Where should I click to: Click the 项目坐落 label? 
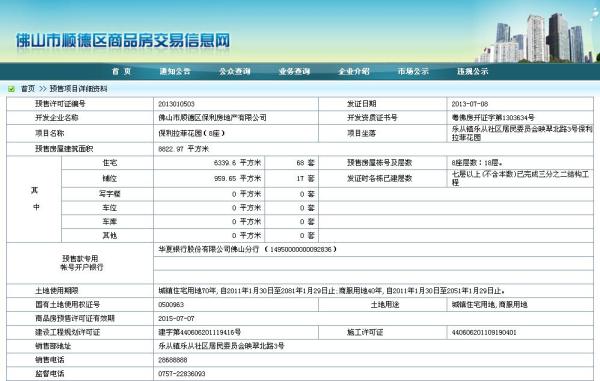coord(362,133)
